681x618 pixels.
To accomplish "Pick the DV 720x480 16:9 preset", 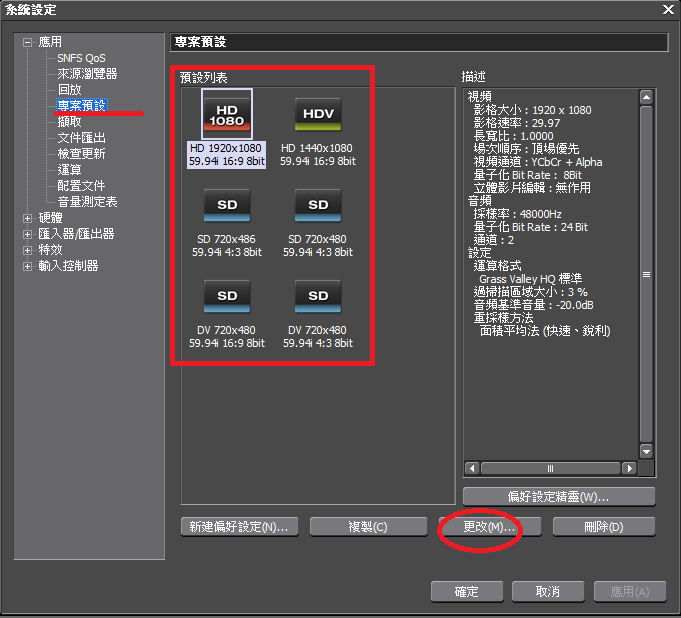I will point(226,296).
